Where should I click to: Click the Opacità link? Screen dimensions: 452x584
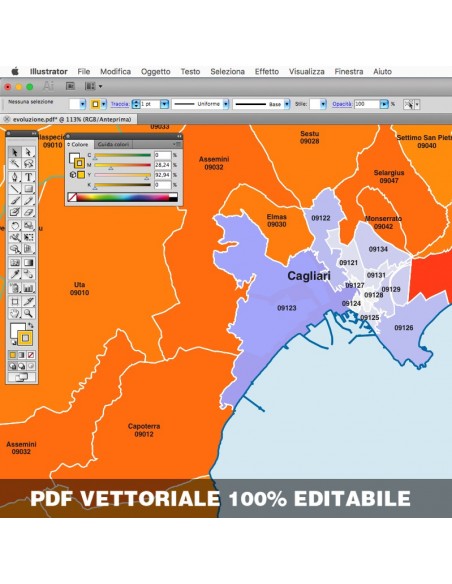click(x=342, y=104)
